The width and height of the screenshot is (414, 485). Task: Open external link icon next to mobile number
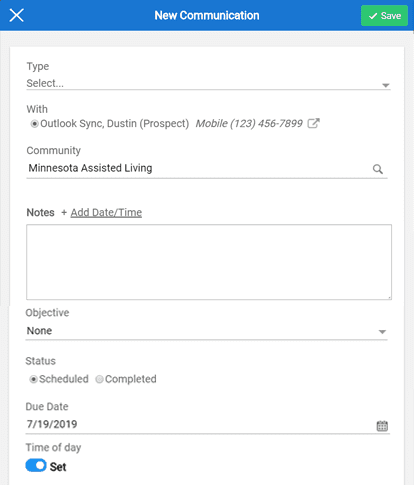pyautogui.click(x=313, y=123)
